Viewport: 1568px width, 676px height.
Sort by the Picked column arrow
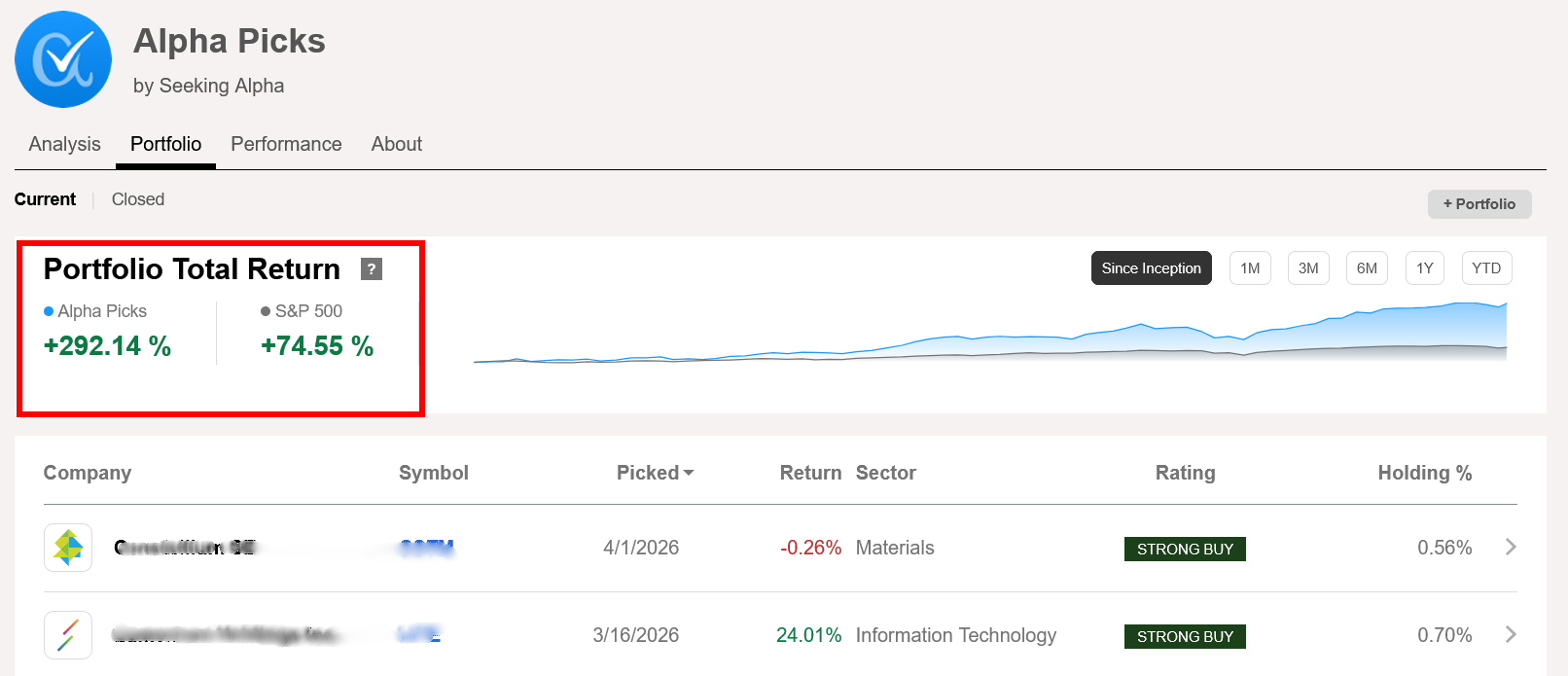(689, 473)
